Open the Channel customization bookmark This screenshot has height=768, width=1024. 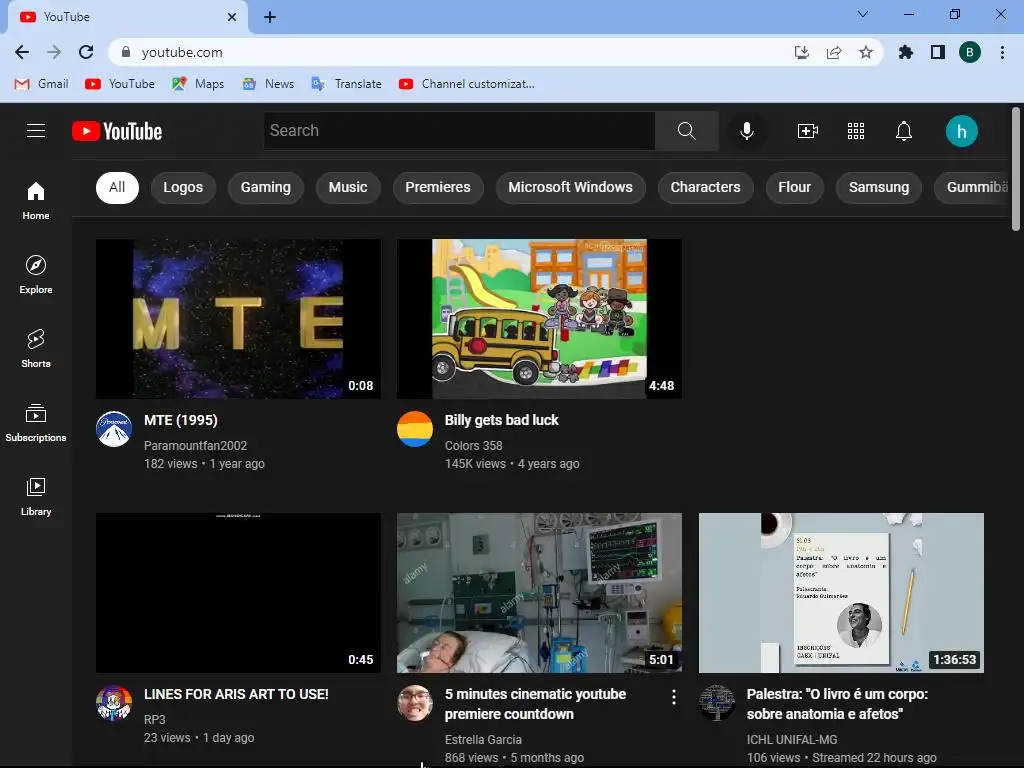point(467,84)
